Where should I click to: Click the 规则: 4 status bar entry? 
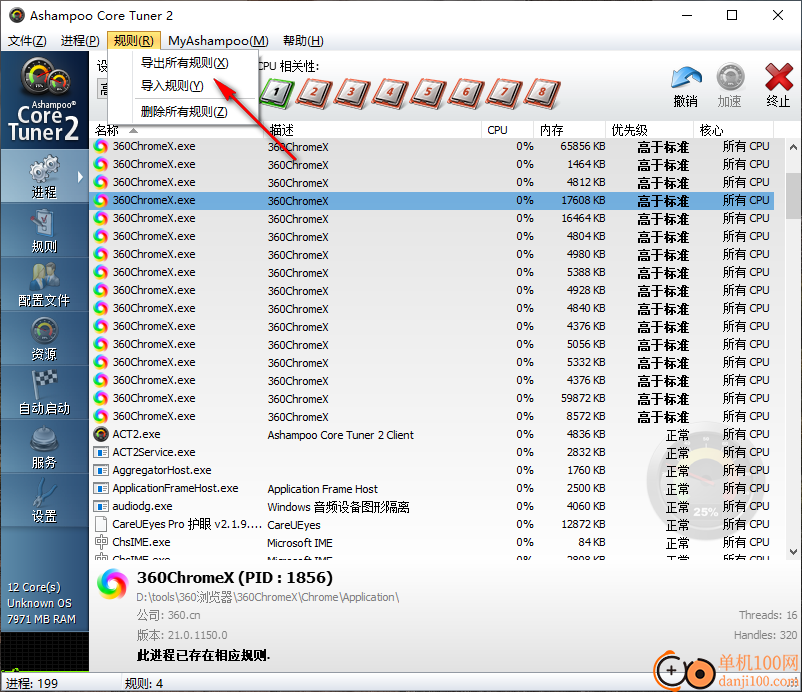(x=144, y=683)
